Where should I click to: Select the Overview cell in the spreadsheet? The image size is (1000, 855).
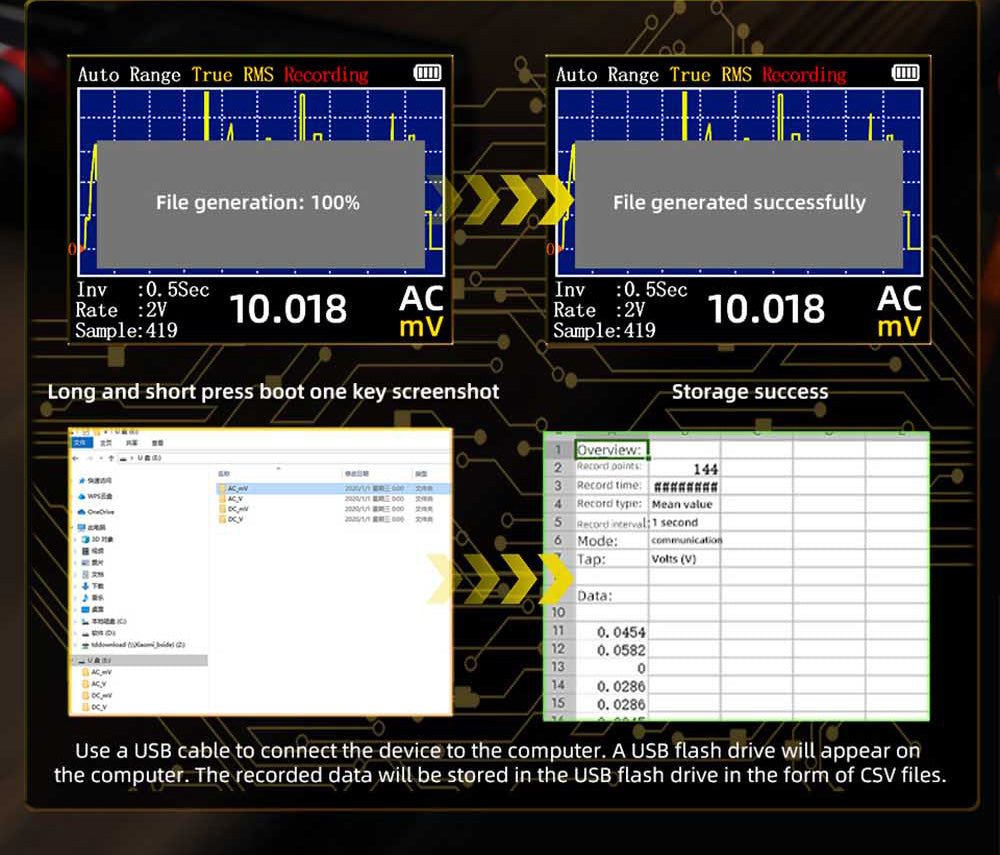pos(610,450)
